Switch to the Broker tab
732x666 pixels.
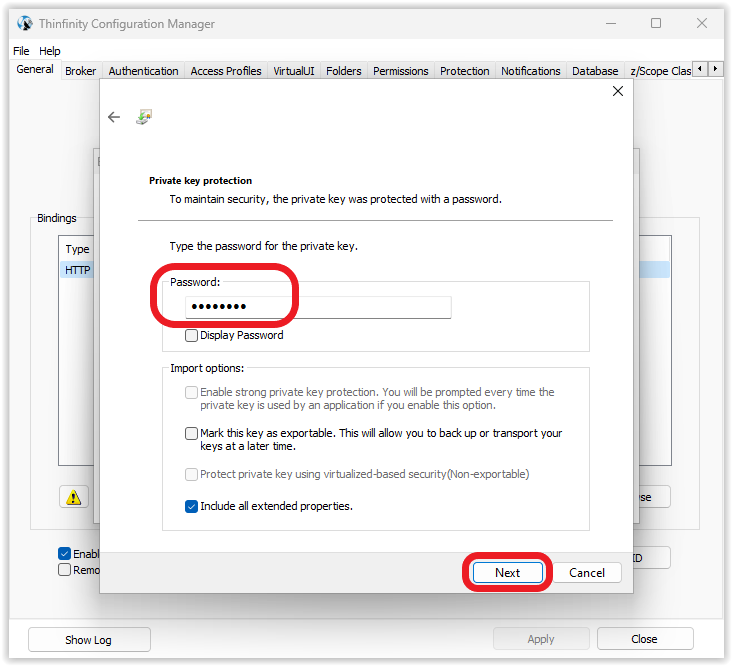click(x=81, y=71)
